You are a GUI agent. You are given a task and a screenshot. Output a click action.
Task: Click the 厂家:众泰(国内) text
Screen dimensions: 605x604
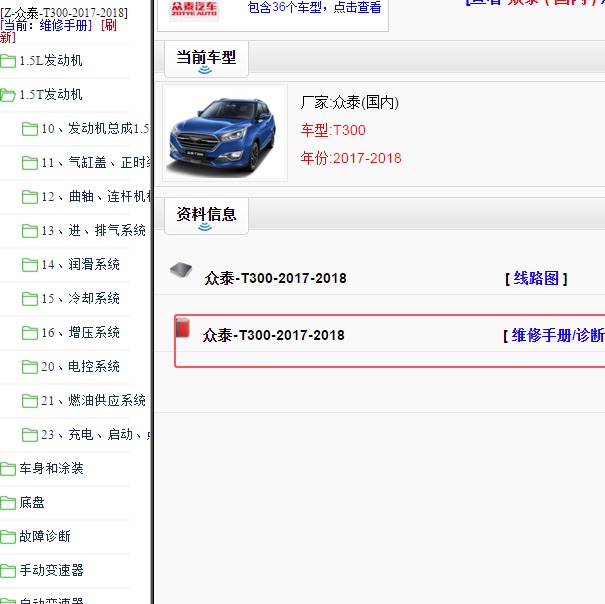click(350, 103)
